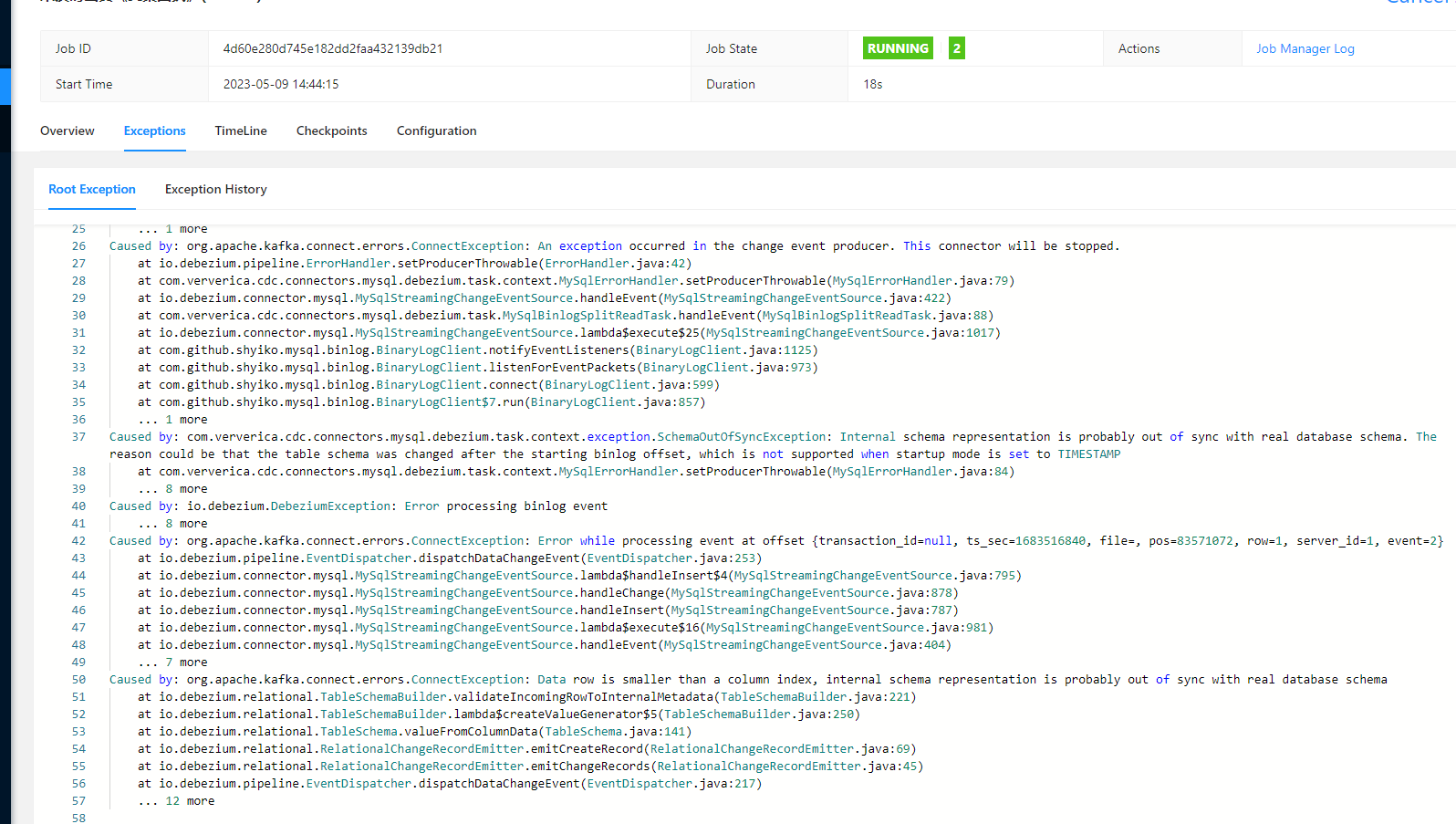Click '... 12 more' on line 57

[176, 801]
